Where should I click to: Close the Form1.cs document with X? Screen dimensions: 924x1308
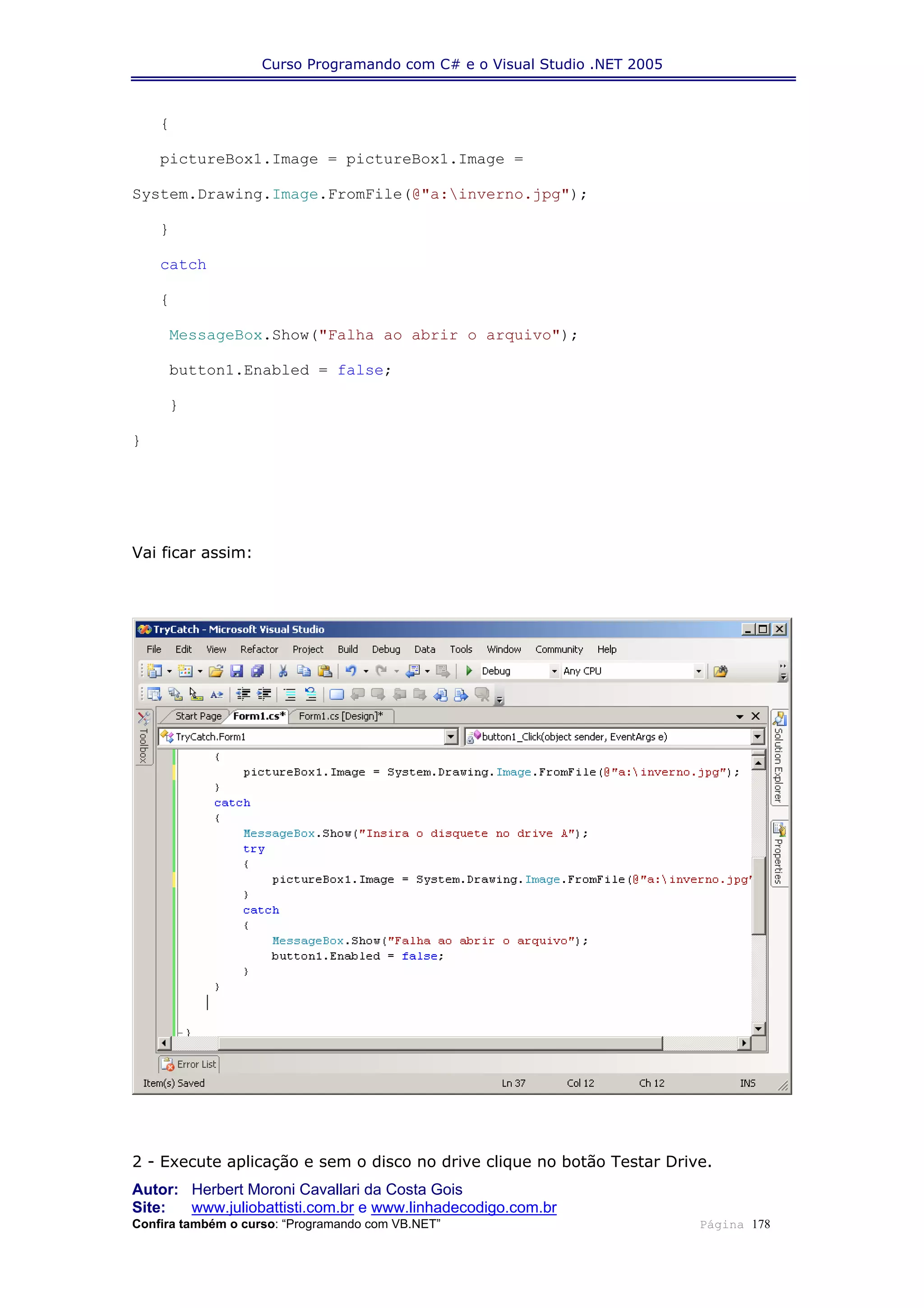(x=755, y=716)
